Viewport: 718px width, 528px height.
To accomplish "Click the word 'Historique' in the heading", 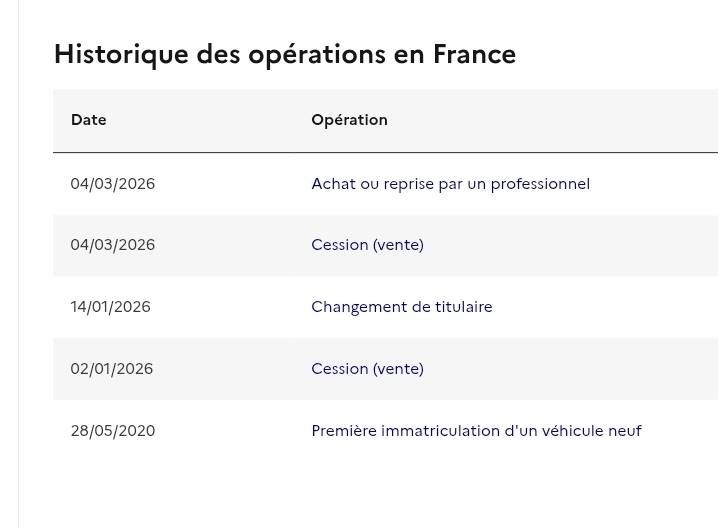I will (x=121, y=55).
